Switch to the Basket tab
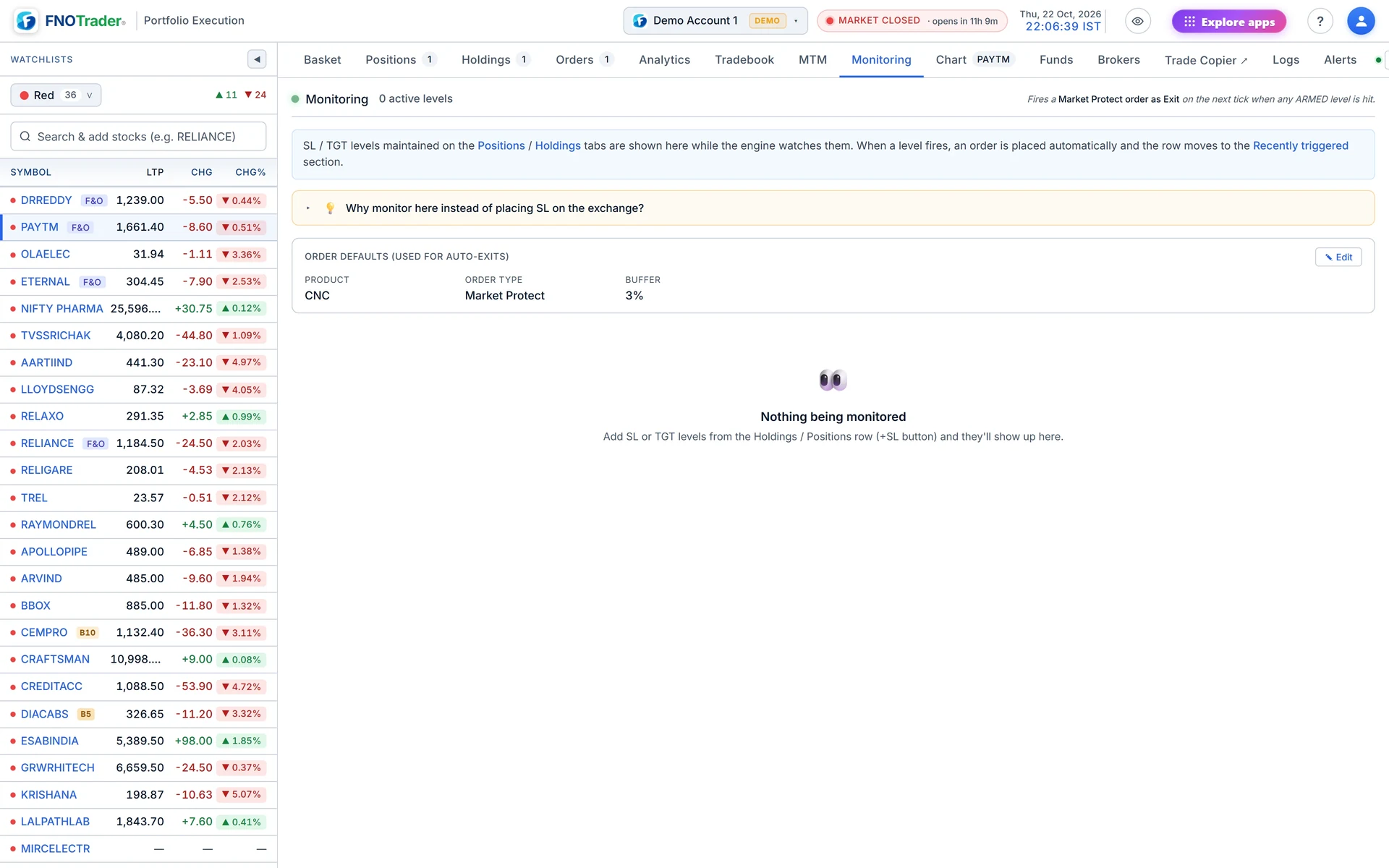1389x868 pixels. (322, 60)
